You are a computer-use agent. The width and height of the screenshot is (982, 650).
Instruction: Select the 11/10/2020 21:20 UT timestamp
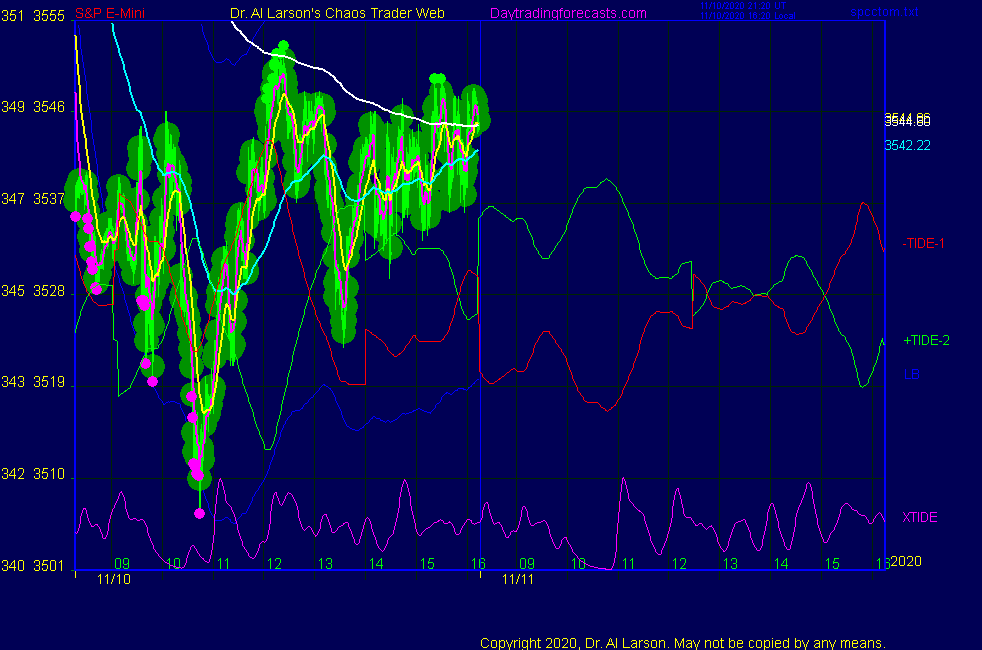point(743,6)
